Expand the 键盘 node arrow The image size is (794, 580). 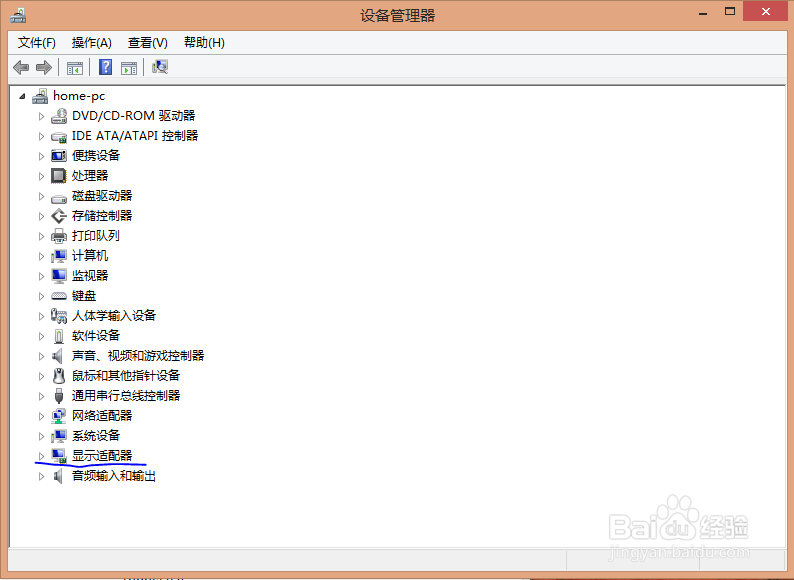pyautogui.click(x=41, y=296)
